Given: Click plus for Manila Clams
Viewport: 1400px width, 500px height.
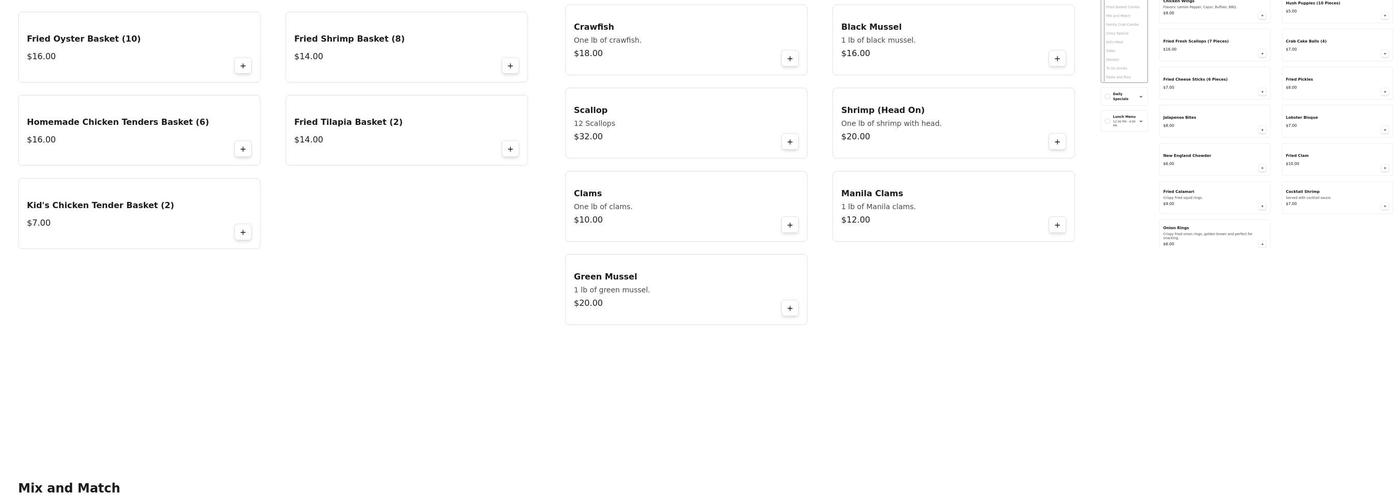Looking at the screenshot, I should (x=1057, y=226).
